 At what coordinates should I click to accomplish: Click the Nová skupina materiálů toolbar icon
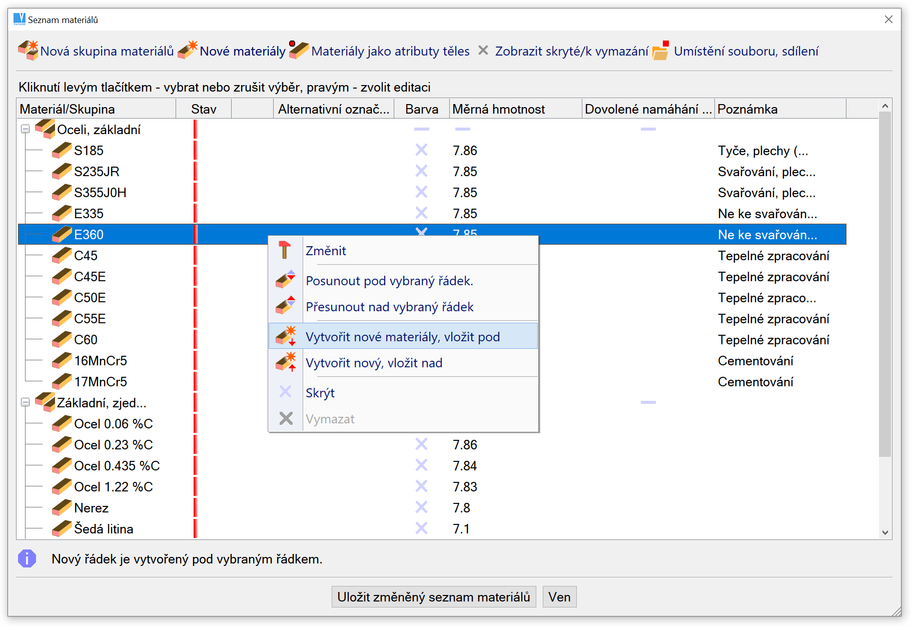pyautogui.click(x=28, y=50)
